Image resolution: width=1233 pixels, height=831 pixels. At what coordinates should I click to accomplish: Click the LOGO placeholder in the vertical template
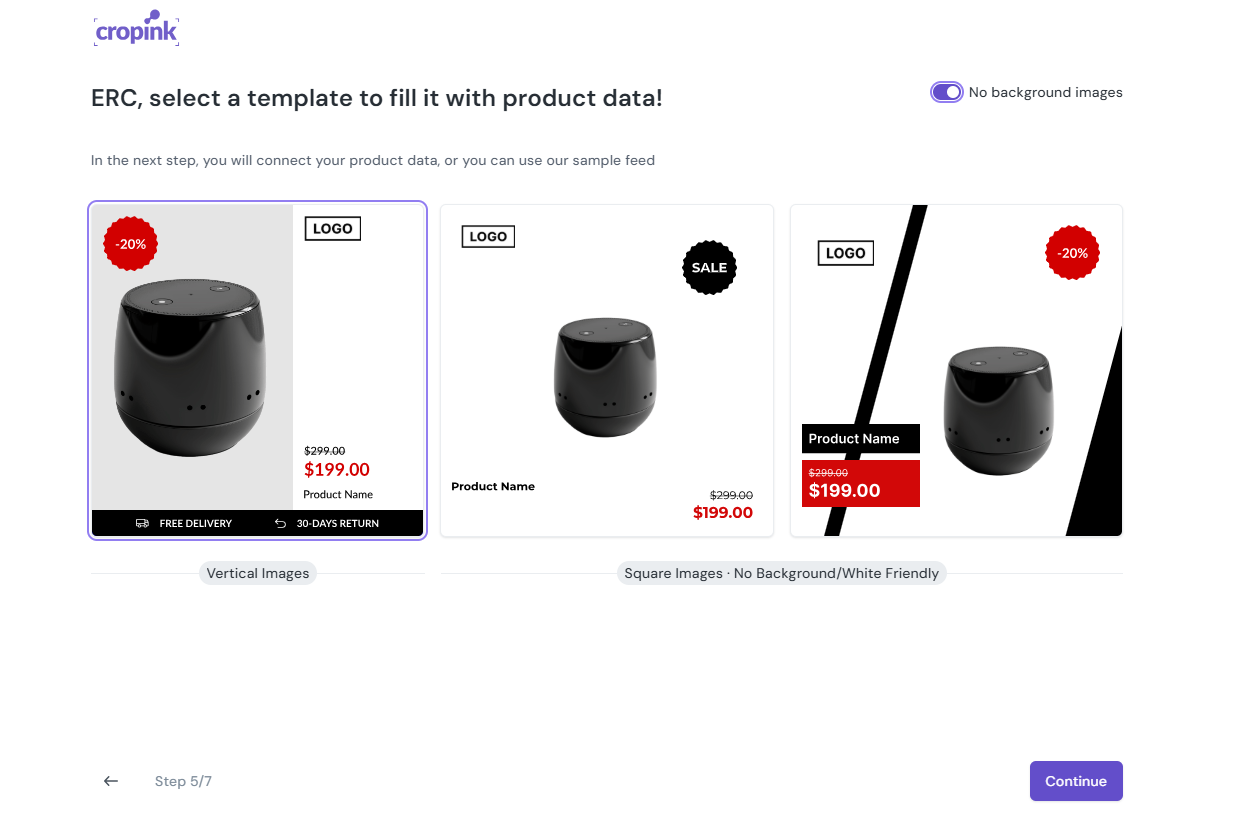pos(332,229)
